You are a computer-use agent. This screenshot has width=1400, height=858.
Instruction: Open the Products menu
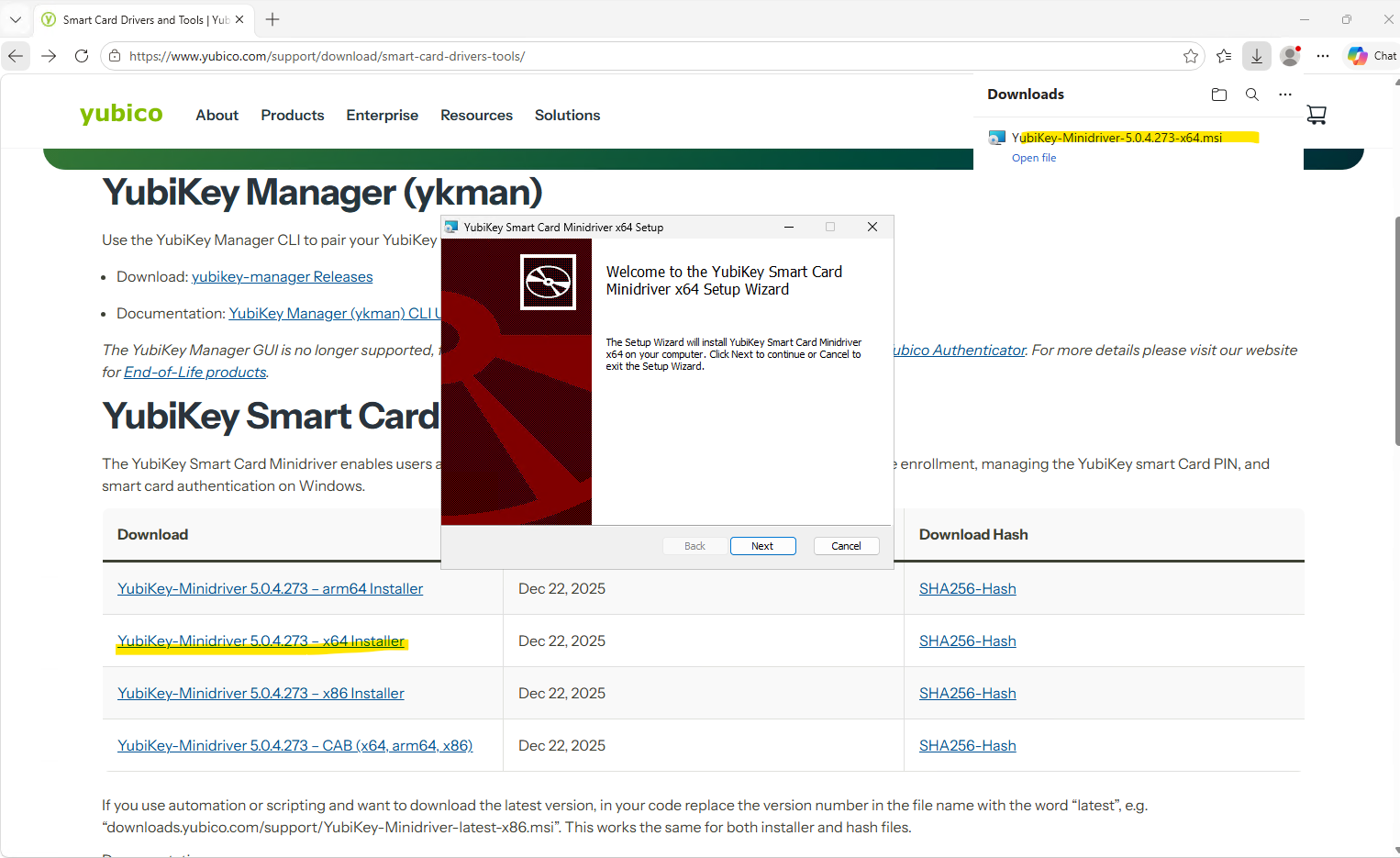[x=293, y=115]
